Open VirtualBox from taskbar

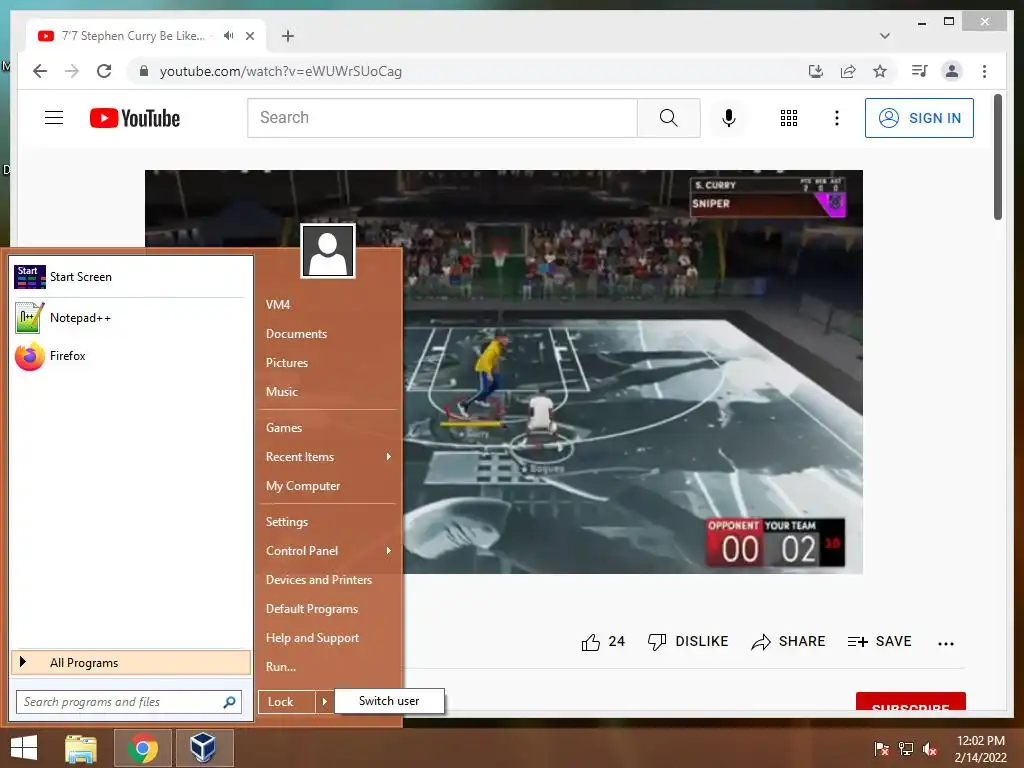203,748
